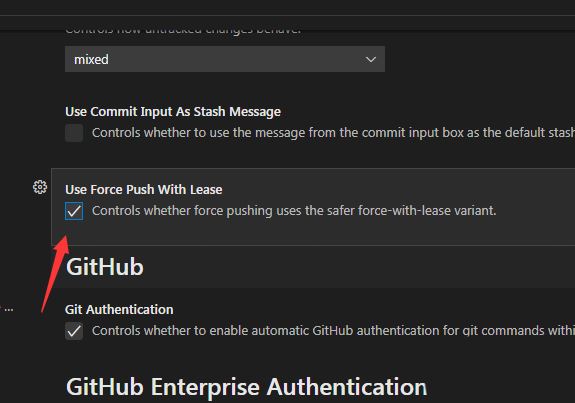Toggle the Git Authentication checkbox

(74, 331)
